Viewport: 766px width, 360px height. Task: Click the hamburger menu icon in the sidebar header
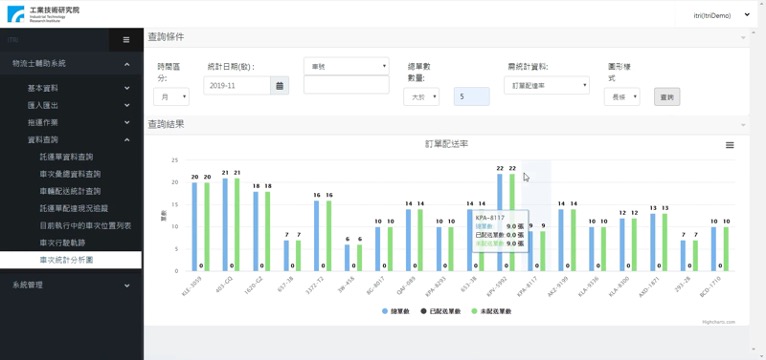(126, 40)
